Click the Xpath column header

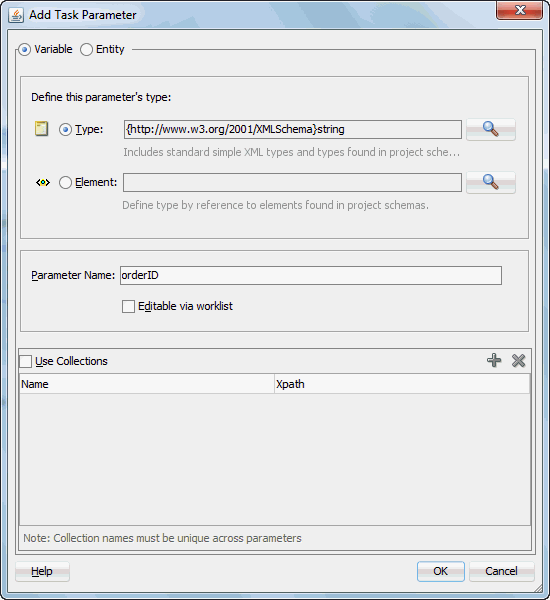point(402,384)
